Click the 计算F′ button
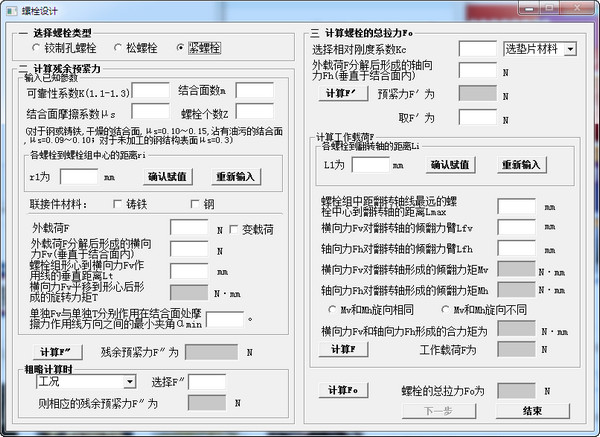This screenshot has width=600, height=437. tap(343, 93)
